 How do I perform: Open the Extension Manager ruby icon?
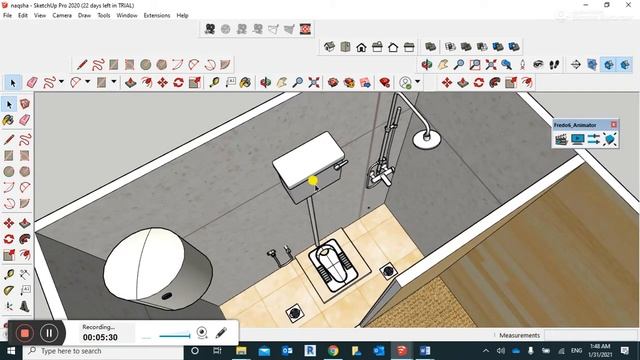pos(384,82)
